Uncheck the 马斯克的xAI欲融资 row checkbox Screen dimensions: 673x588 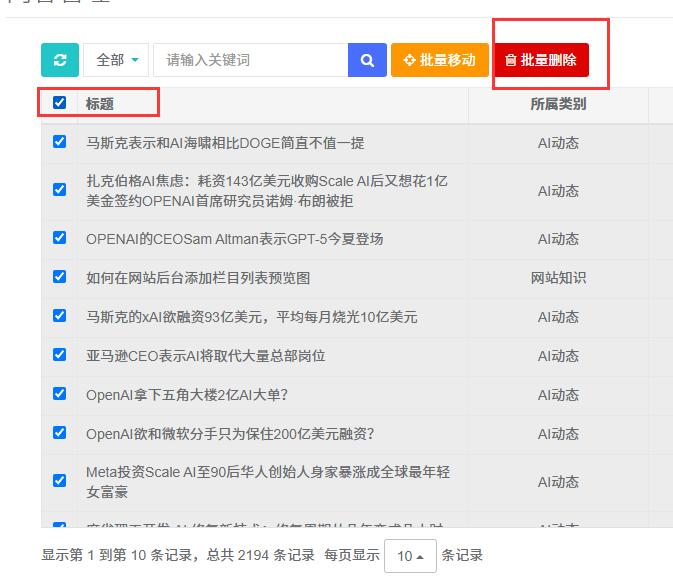[60, 316]
